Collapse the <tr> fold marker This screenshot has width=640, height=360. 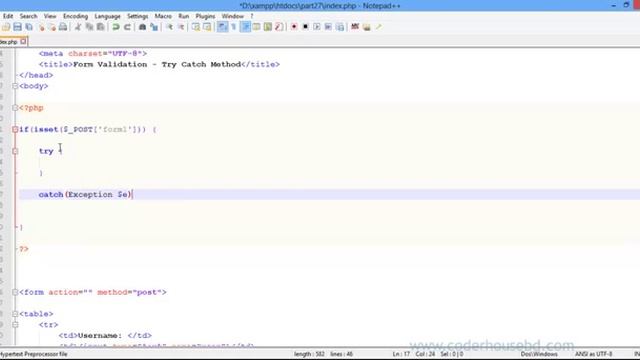[x=15, y=325]
